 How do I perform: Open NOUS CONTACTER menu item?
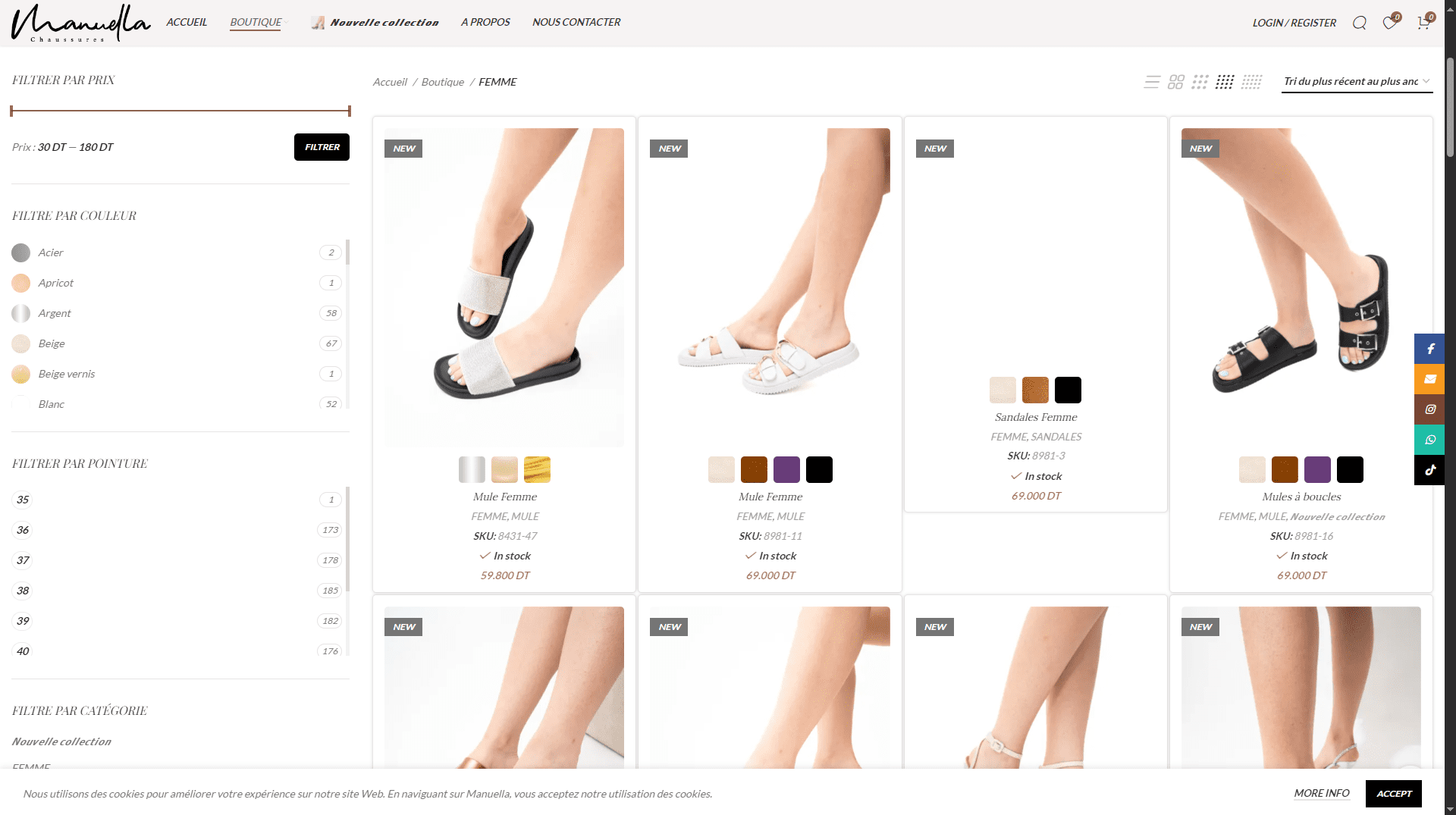tap(576, 22)
